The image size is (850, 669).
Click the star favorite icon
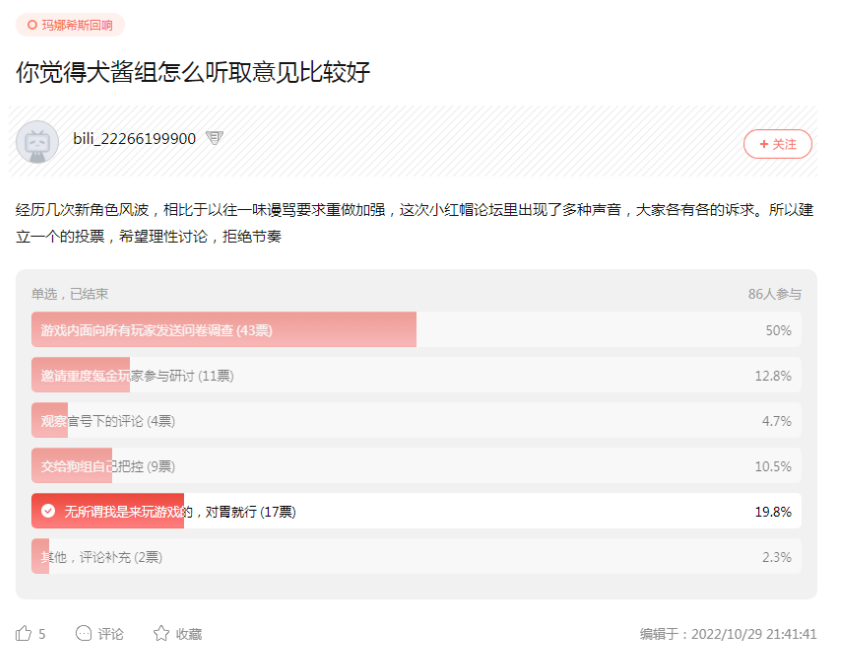[x=161, y=633]
